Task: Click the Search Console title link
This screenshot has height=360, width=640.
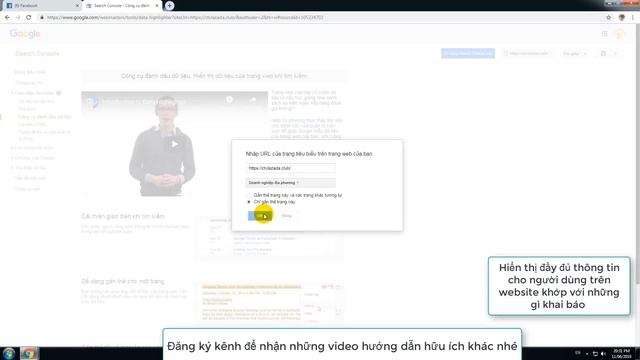Action: (x=37, y=53)
